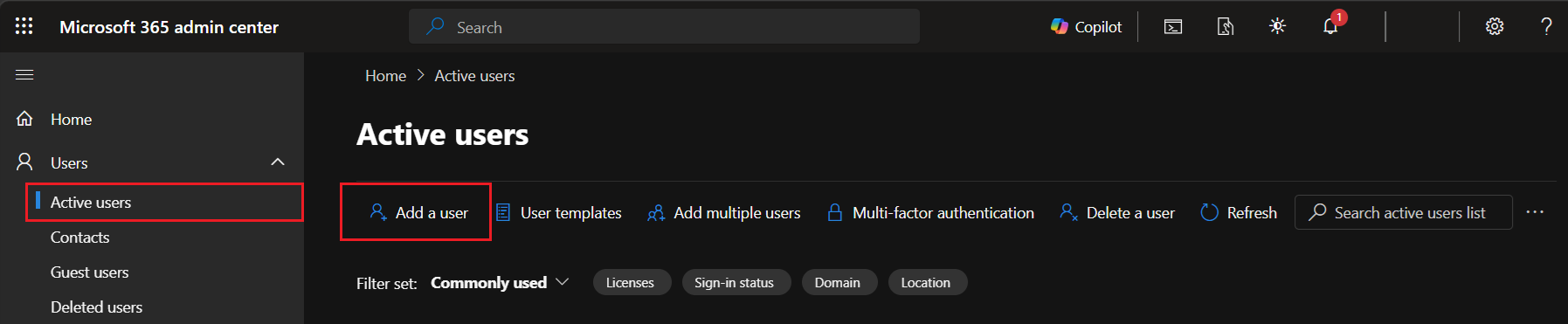Open the more actions ellipsis menu

pyautogui.click(x=1535, y=212)
